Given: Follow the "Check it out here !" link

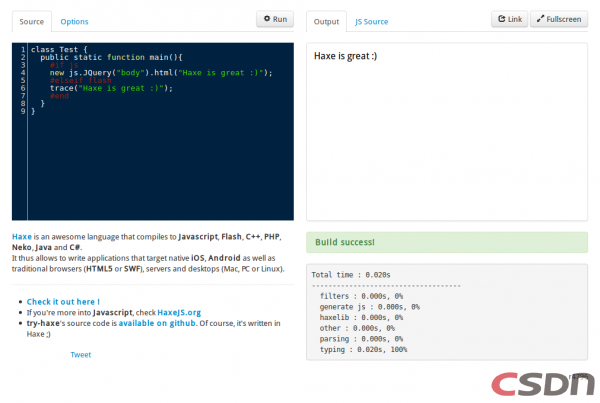Looking at the screenshot, I should click(x=63, y=301).
